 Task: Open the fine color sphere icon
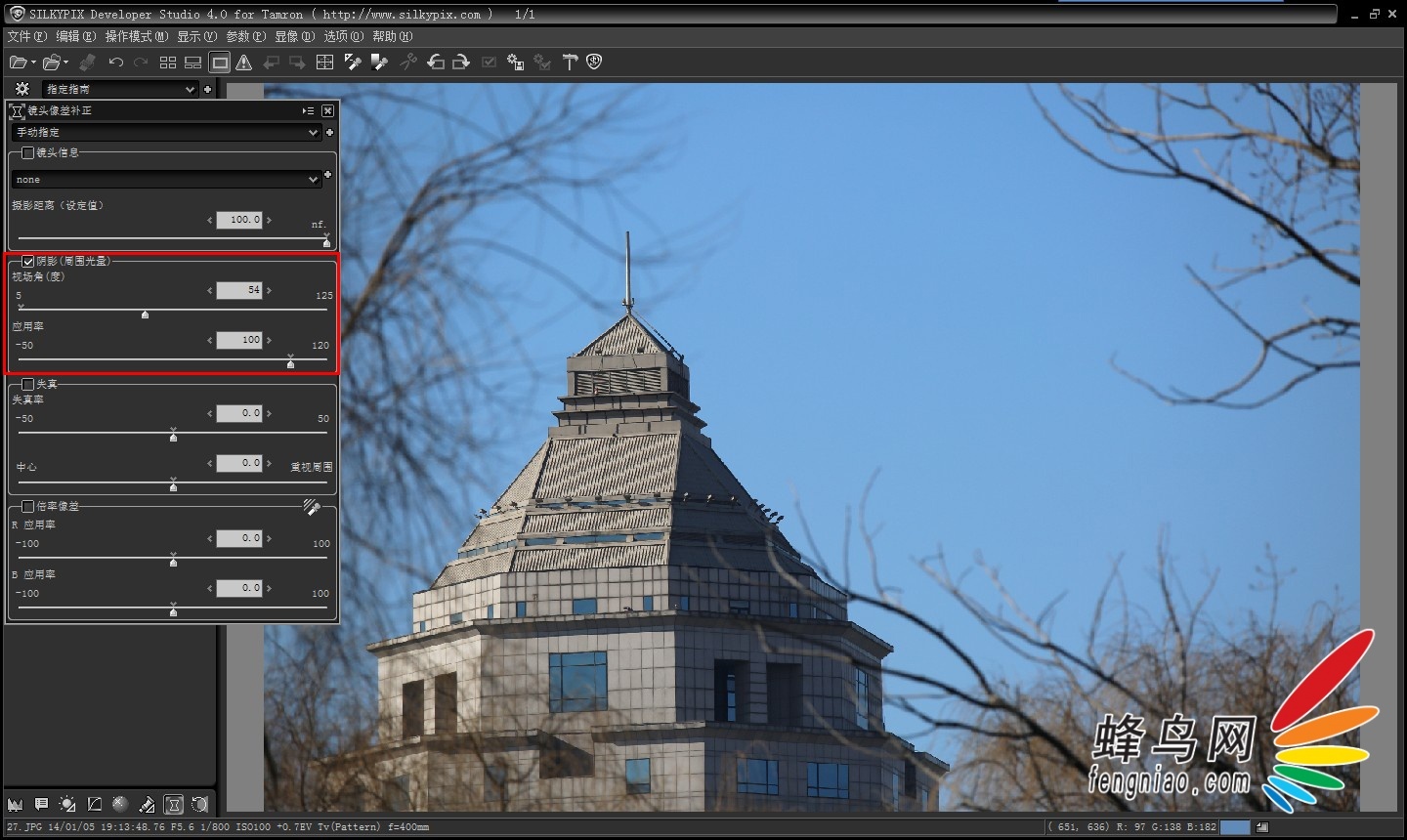(120, 805)
